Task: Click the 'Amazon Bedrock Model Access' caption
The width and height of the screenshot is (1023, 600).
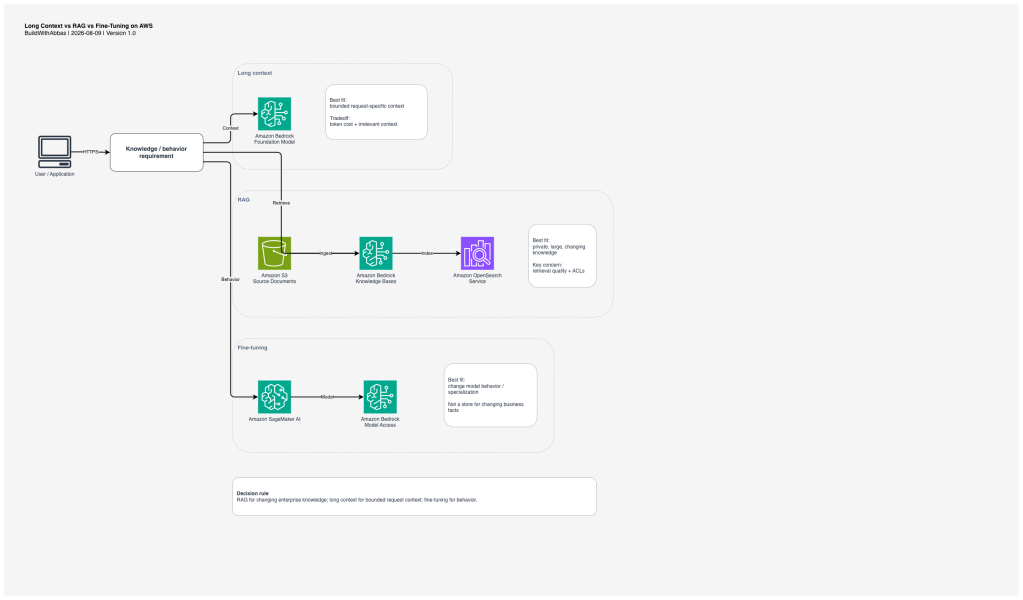Action: click(380, 422)
